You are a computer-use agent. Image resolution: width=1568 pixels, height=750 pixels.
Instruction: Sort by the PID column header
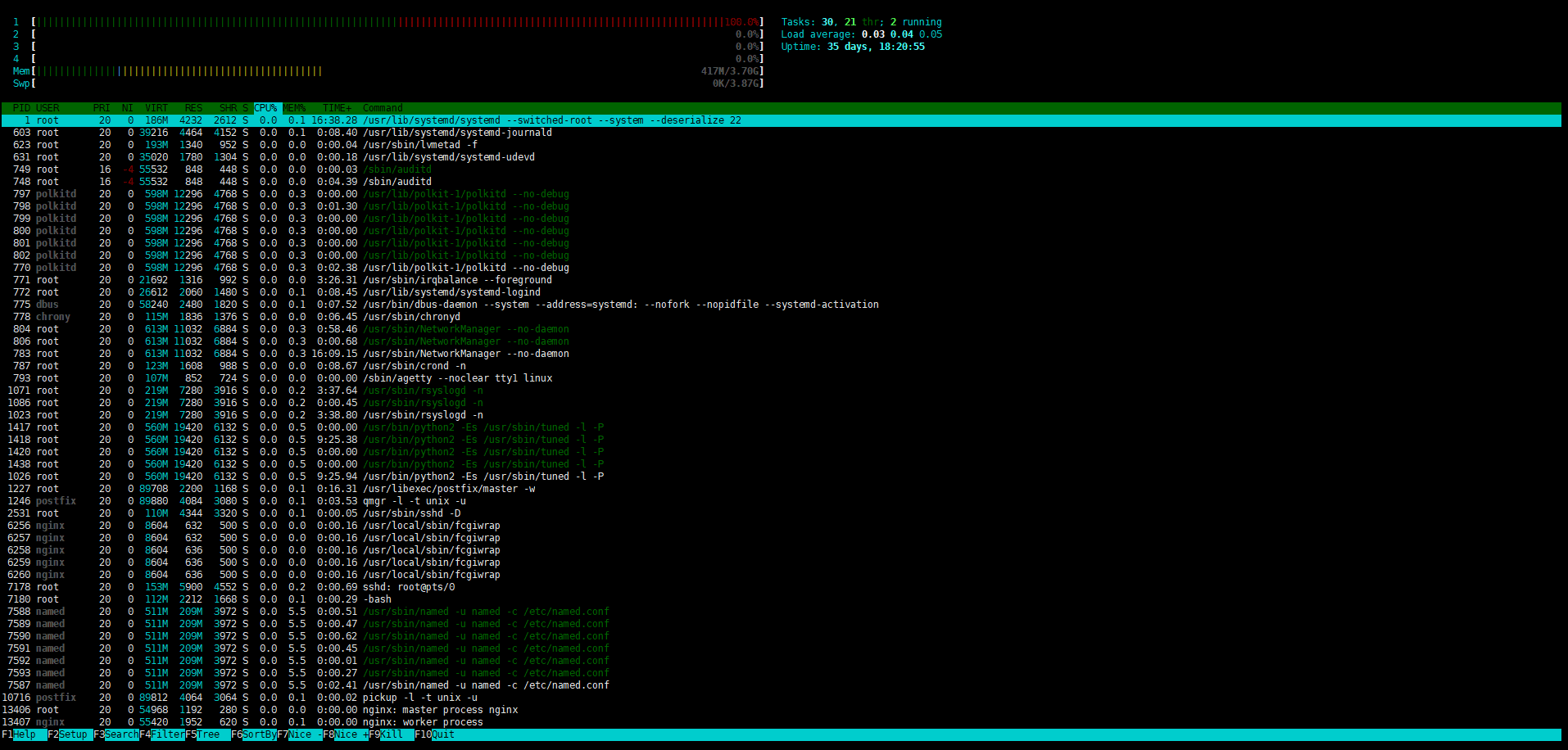pos(21,108)
